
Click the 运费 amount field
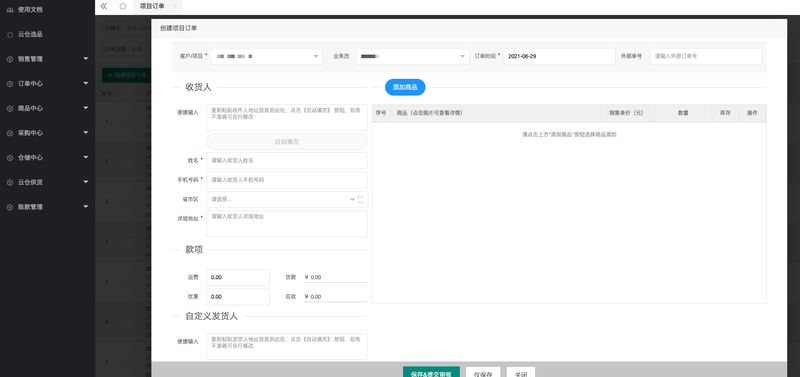click(x=238, y=278)
